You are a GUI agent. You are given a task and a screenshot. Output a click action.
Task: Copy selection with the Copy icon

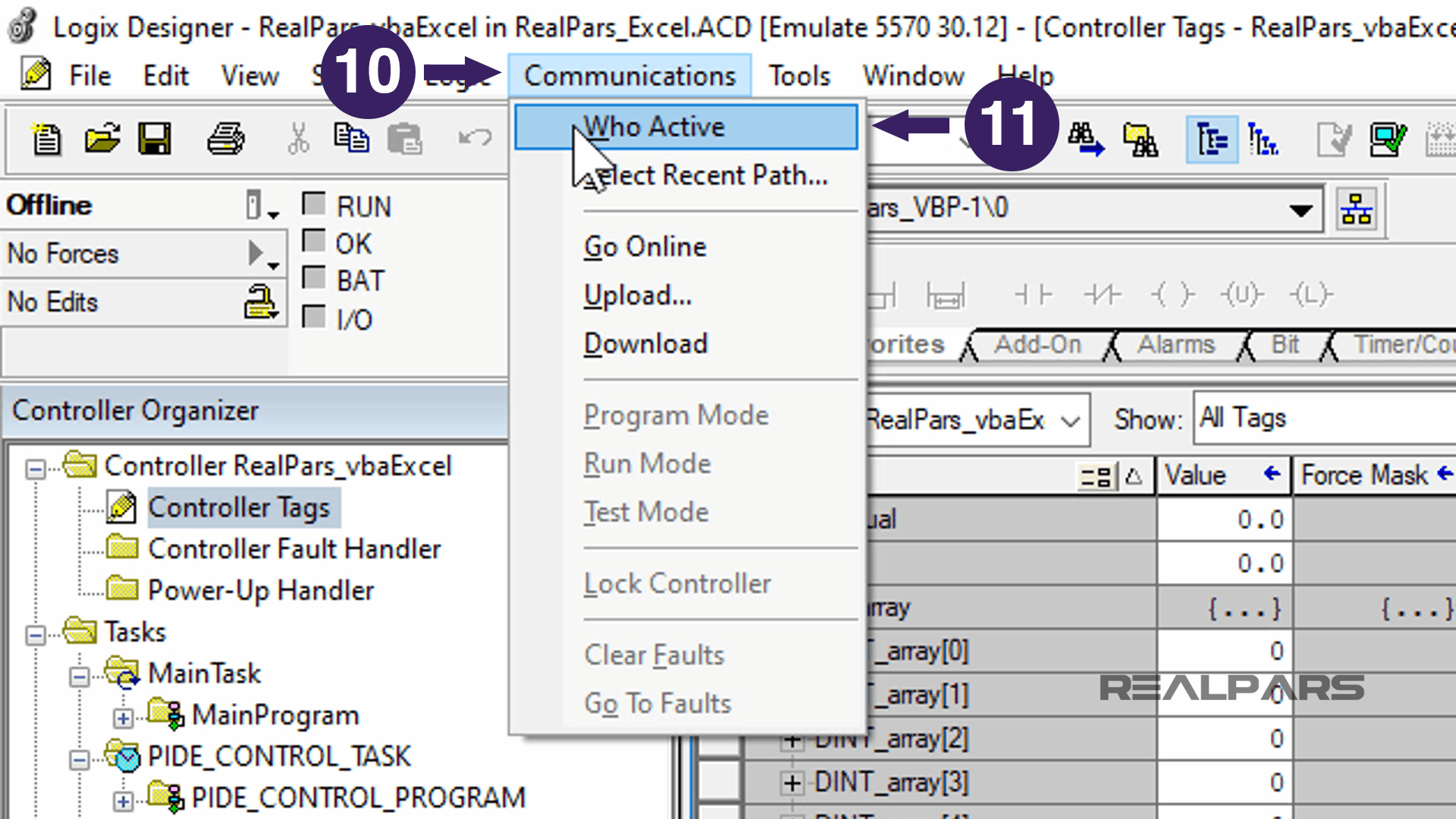[352, 139]
